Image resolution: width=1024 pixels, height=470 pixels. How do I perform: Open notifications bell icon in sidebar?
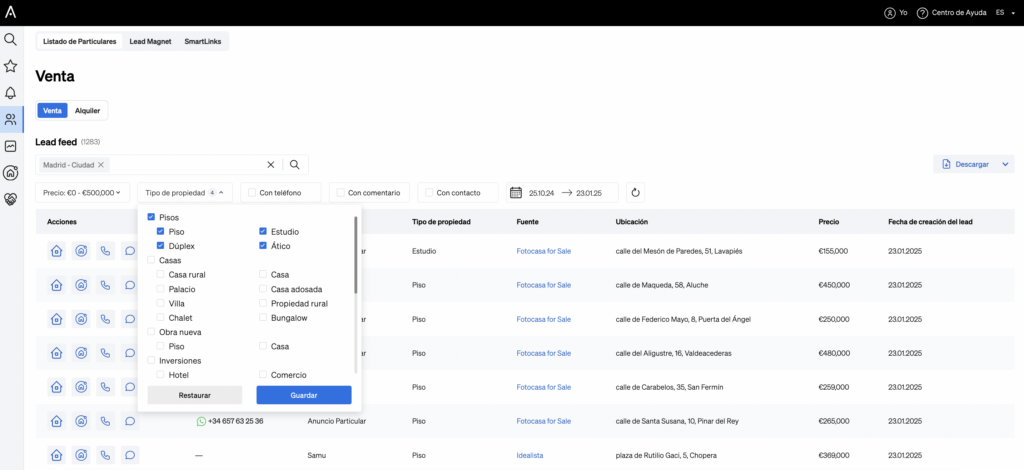coord(11,93)
